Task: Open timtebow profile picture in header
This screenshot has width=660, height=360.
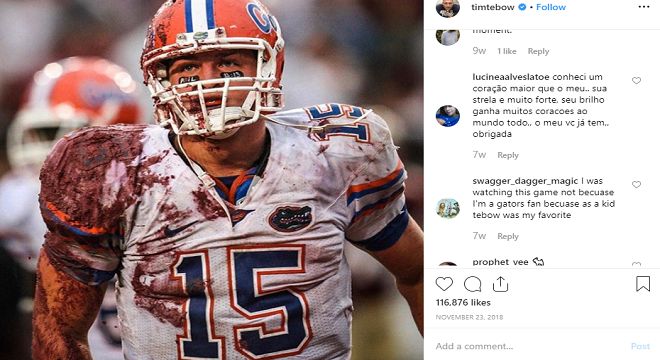Action: coord(447,8)
